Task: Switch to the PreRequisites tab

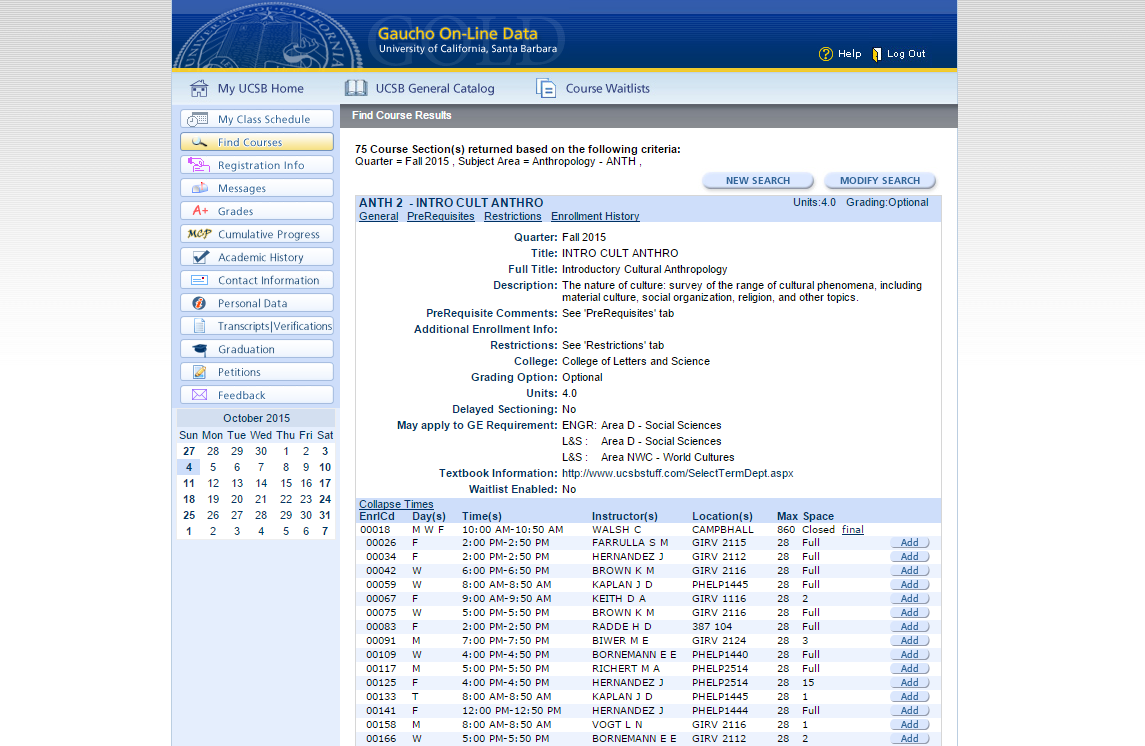Action: (x=440, y=216)
